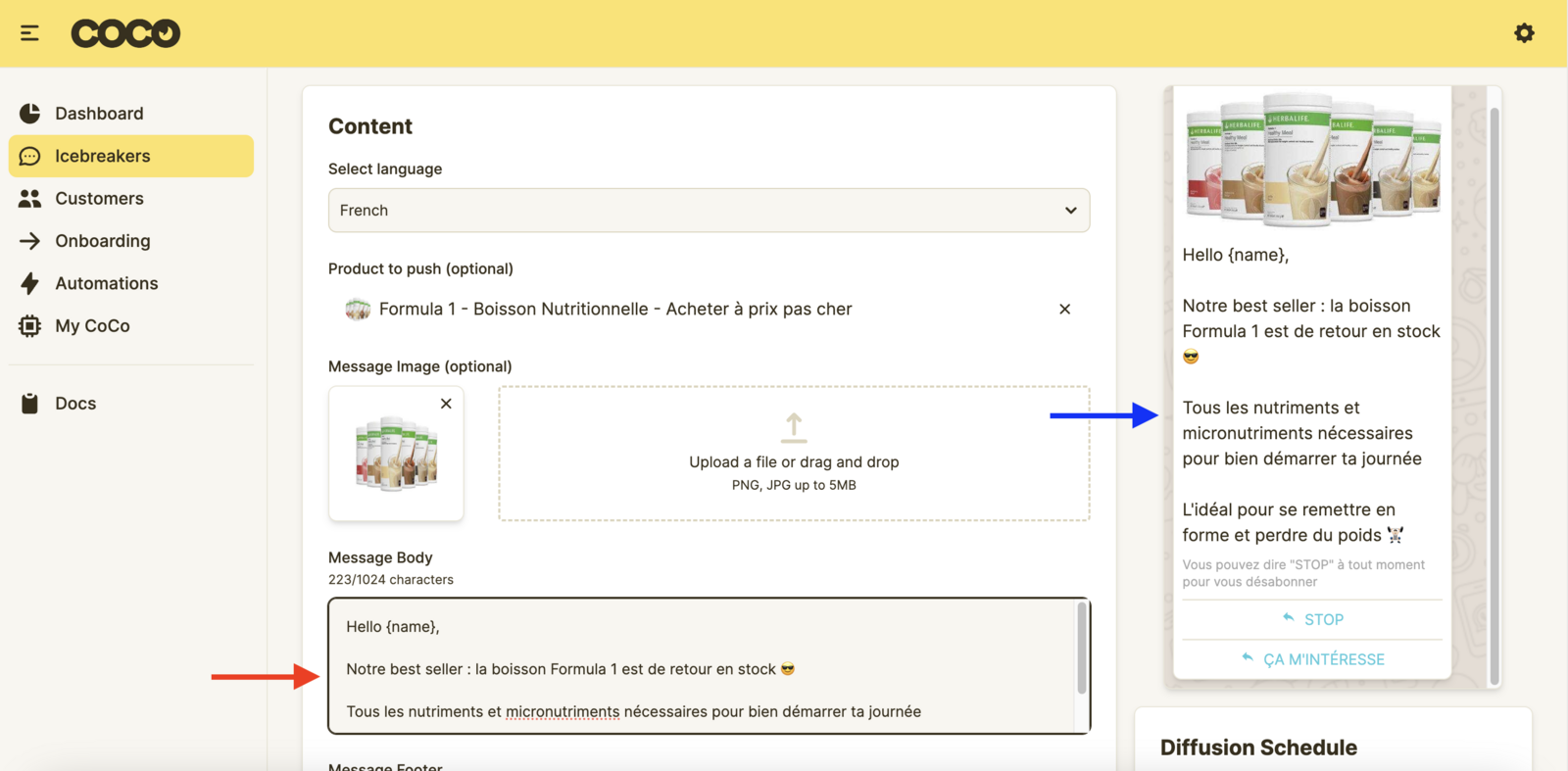Click the Dashboard pie chart icon
1568x771 pixels.
pyautogui.click(x=30, y=114)
